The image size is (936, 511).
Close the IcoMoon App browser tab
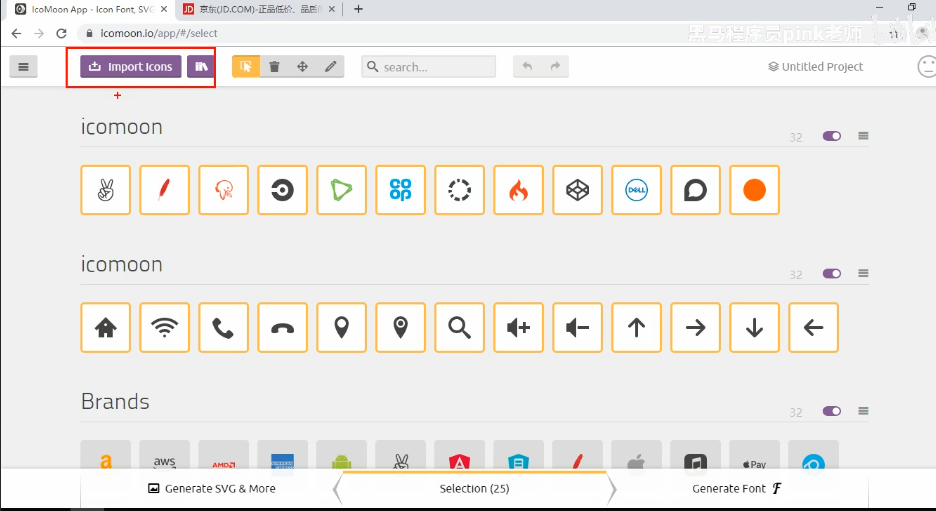point(164,9)
